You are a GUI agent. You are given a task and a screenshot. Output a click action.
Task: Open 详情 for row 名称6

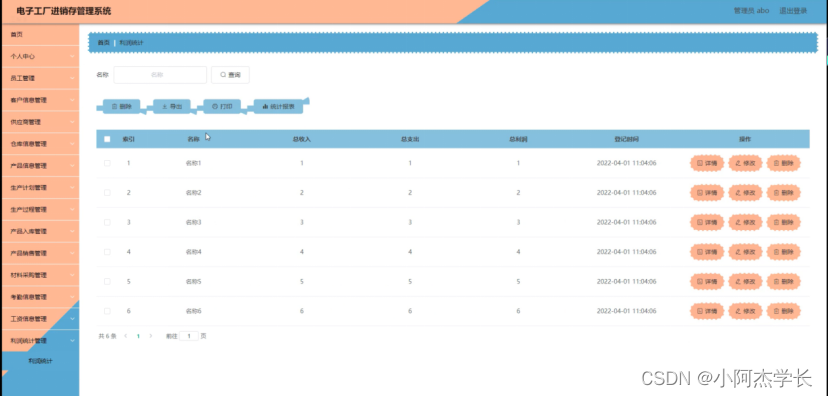(707, 311)
